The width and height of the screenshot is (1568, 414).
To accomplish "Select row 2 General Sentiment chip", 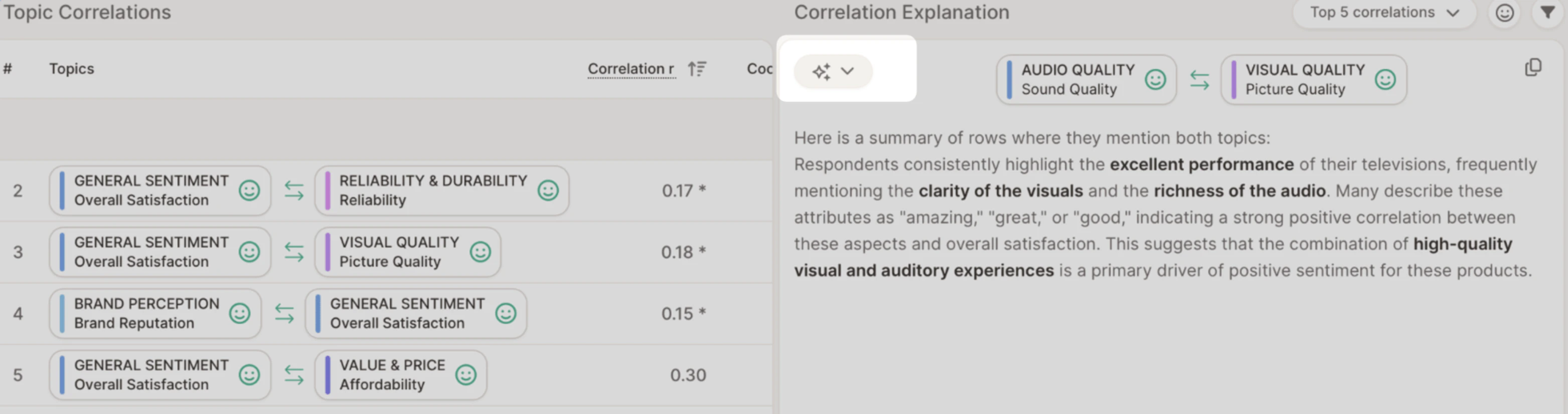I will pyautogui.click(x=160, y=191).
